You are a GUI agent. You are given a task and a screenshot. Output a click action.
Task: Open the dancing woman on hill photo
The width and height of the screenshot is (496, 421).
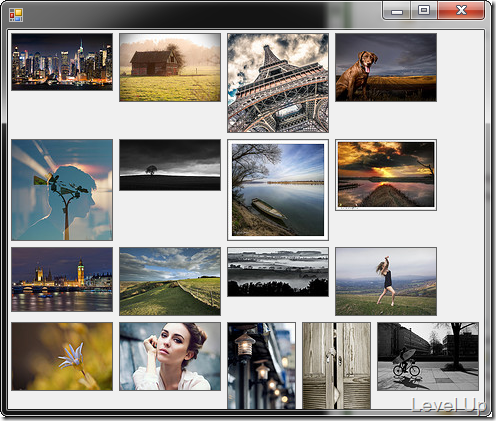coord(386,281)
